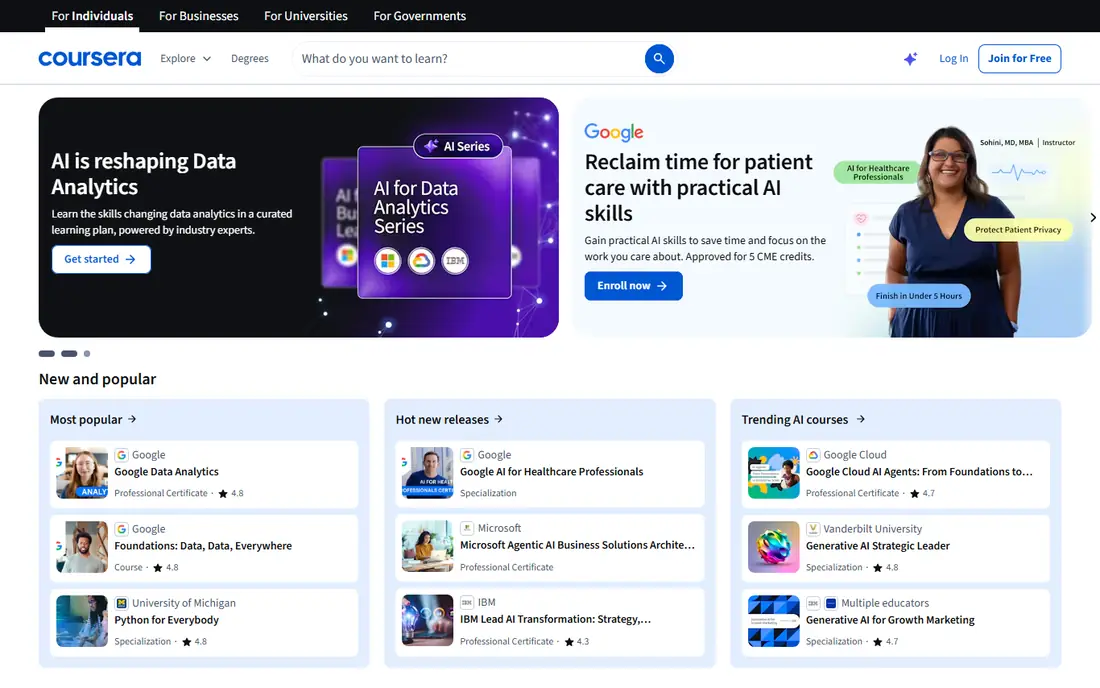Click the 'Protect Patient Privacy' pill
The image size is (1100, 688).
(1018, 229)
